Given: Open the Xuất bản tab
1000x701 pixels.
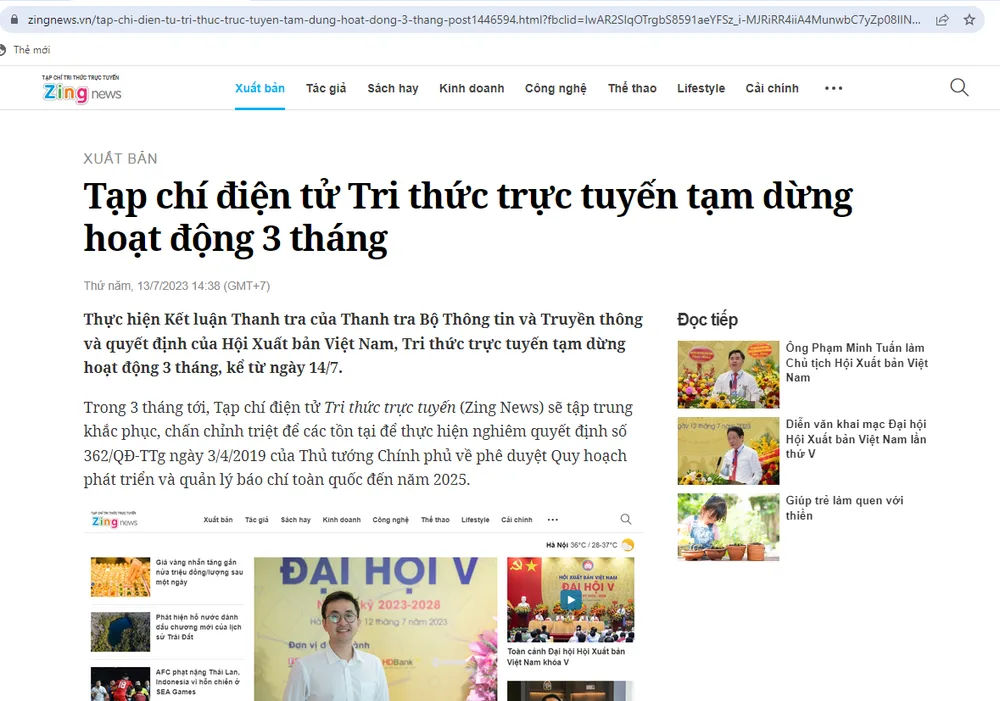Looking at the screenshot, I should (259, 88).
